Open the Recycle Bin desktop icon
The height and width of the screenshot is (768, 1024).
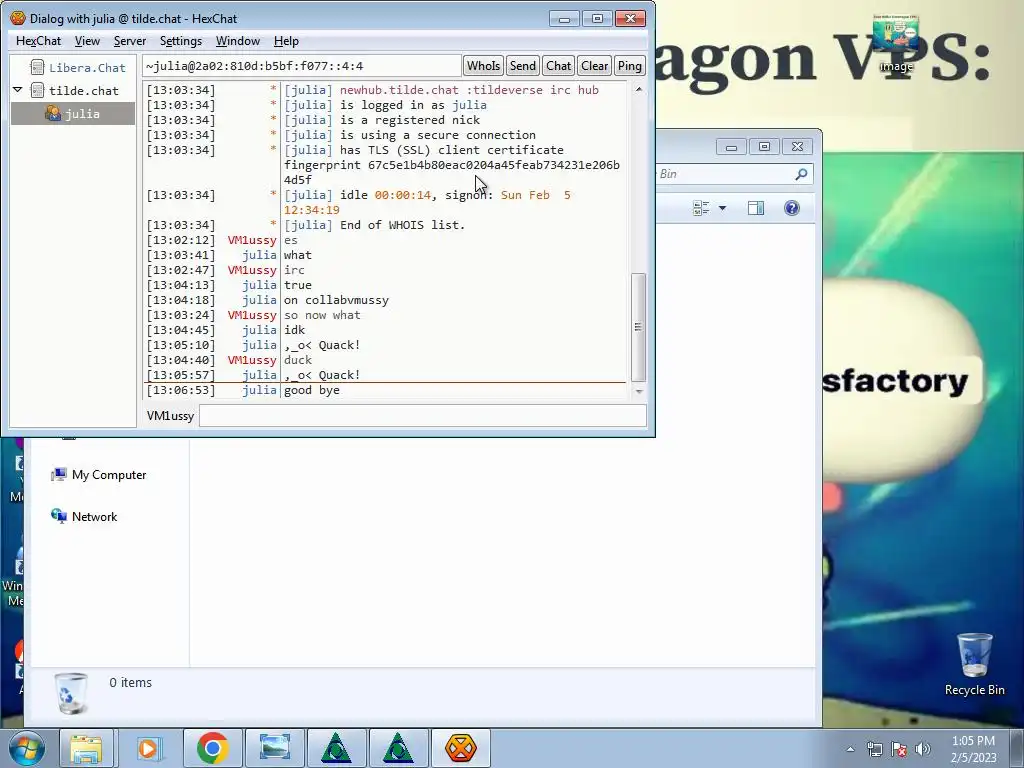(x=974, y=664)
